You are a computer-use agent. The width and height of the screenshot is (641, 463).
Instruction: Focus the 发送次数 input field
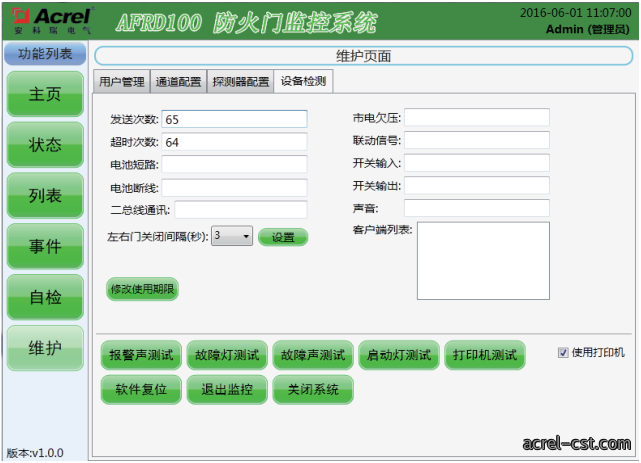(234, 119)
